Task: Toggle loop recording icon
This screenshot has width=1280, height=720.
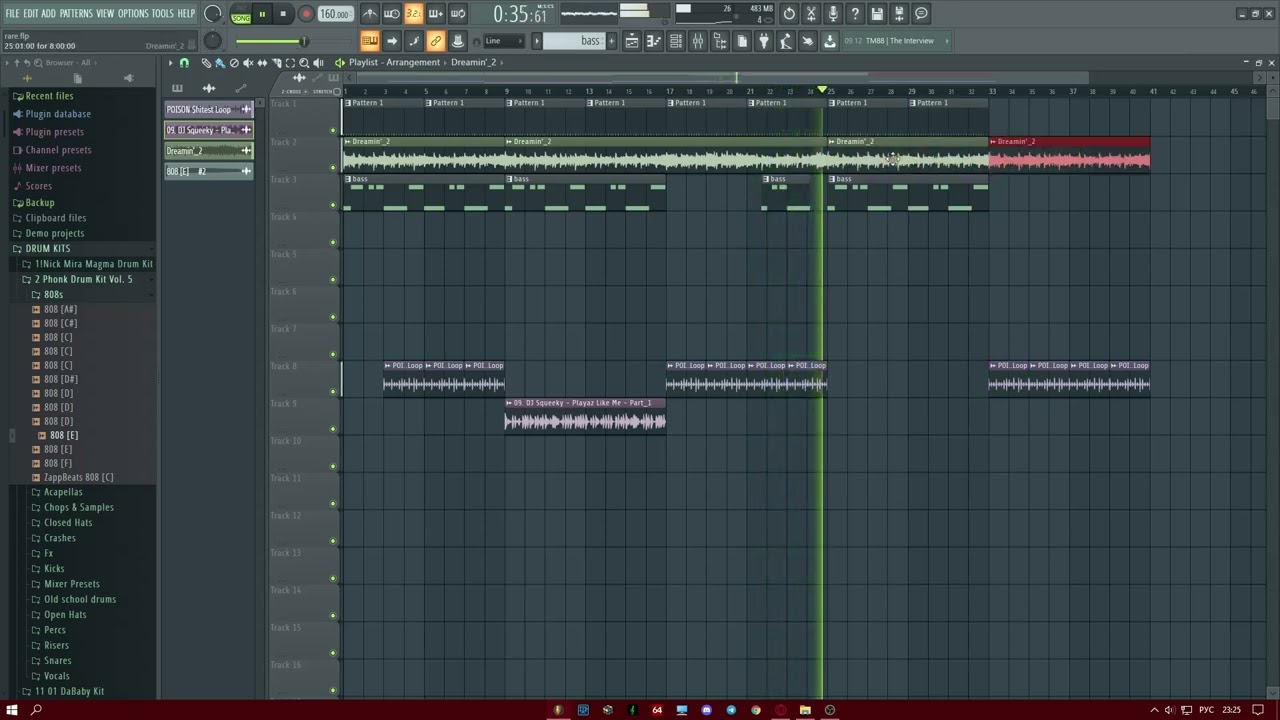Action: pos(458,14)
